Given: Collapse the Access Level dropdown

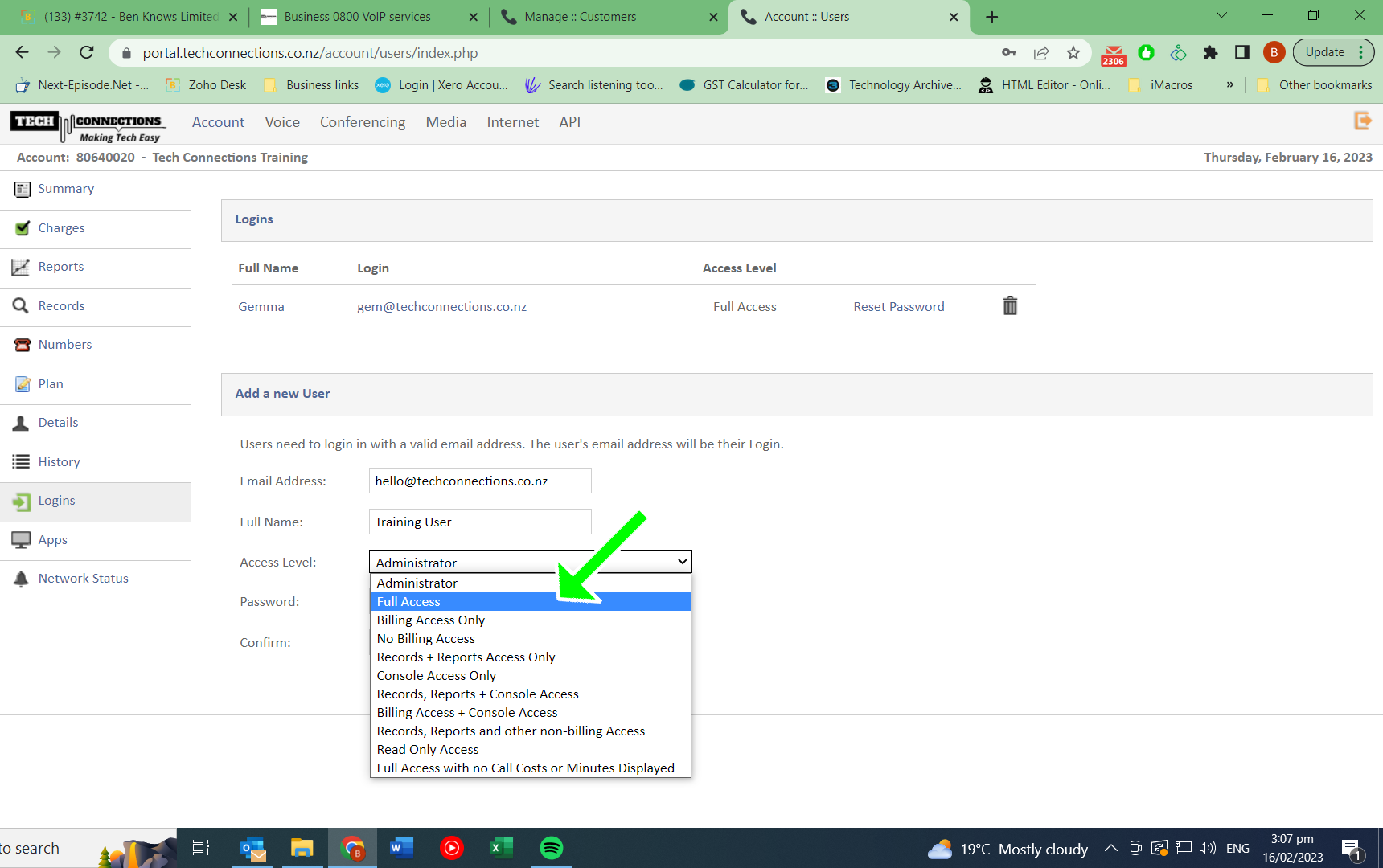Looking at the screenshot, I should [x=531, y=562].
